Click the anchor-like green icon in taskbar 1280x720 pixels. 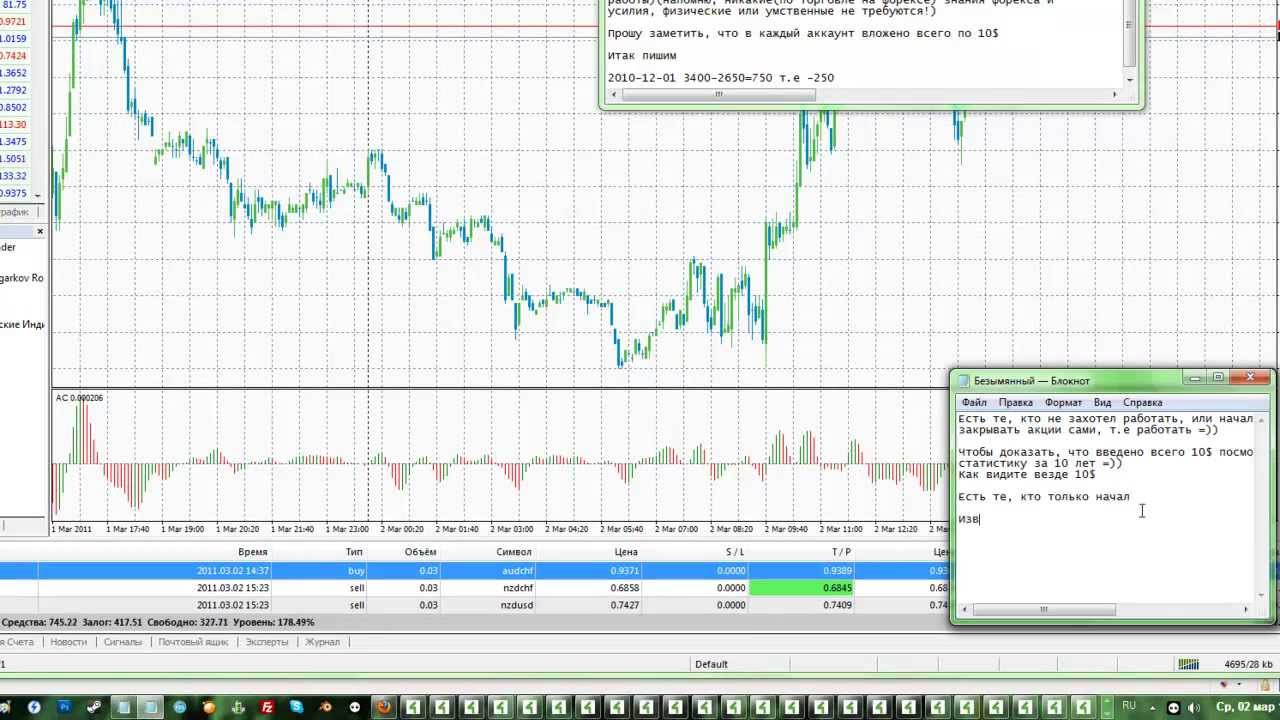[238, 707]
